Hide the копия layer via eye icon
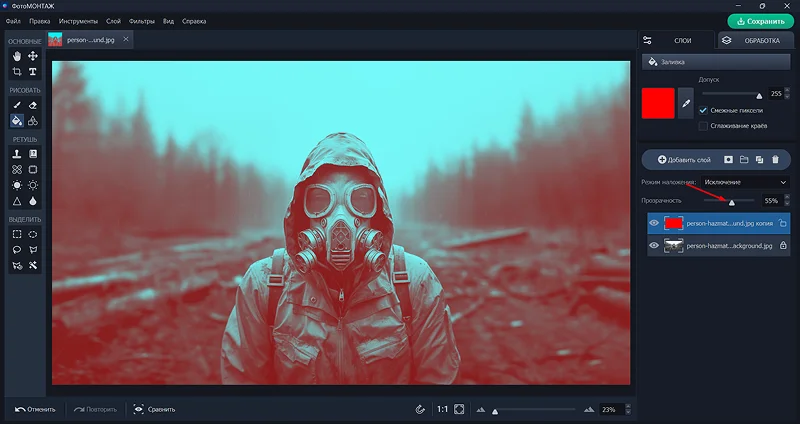 coord(654,223)
